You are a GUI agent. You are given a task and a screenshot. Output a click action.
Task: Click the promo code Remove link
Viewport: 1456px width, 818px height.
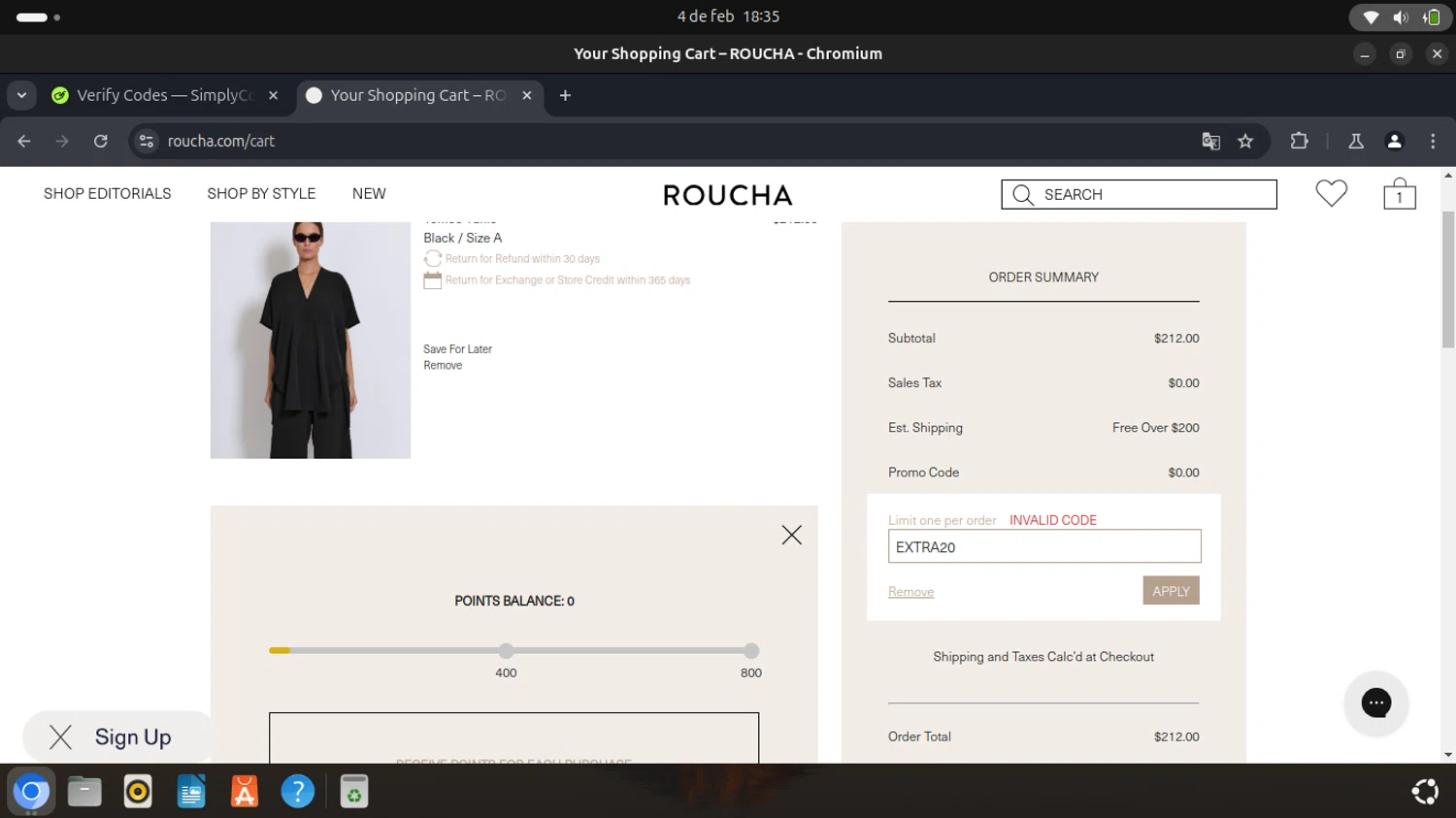pos(910,592)
